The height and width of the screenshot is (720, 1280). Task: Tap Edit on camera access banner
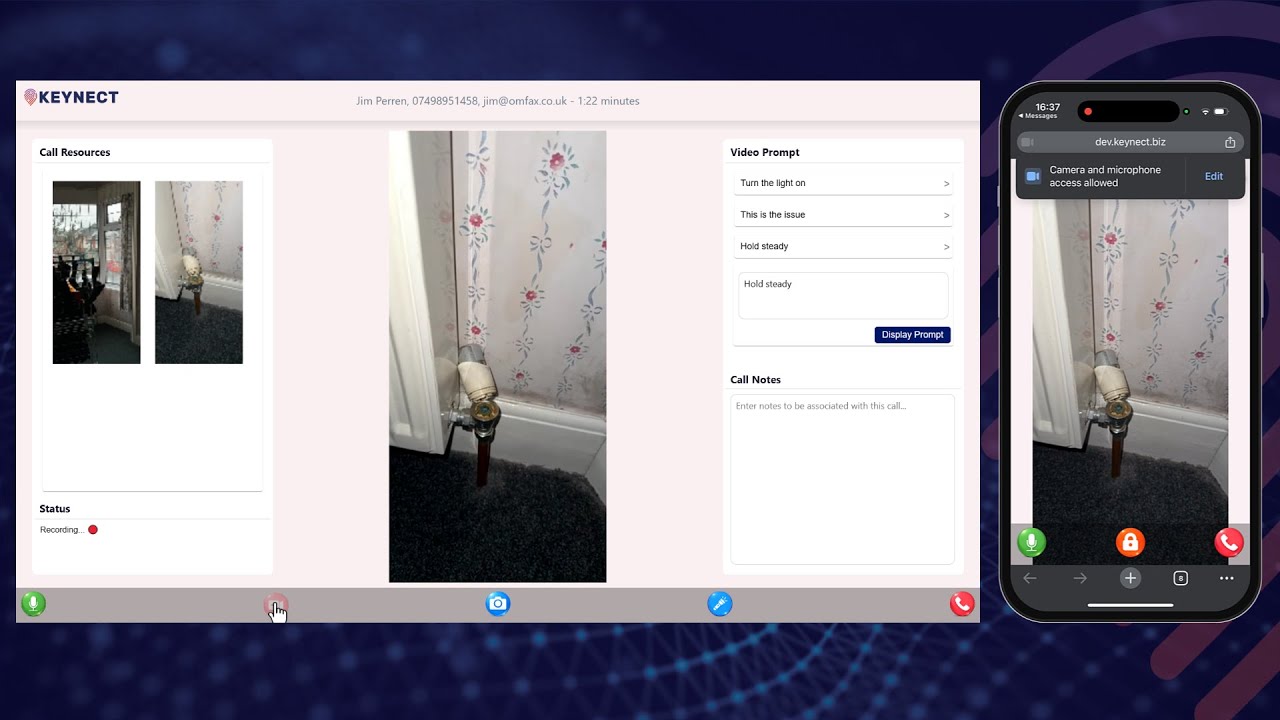click(1214, 176)
